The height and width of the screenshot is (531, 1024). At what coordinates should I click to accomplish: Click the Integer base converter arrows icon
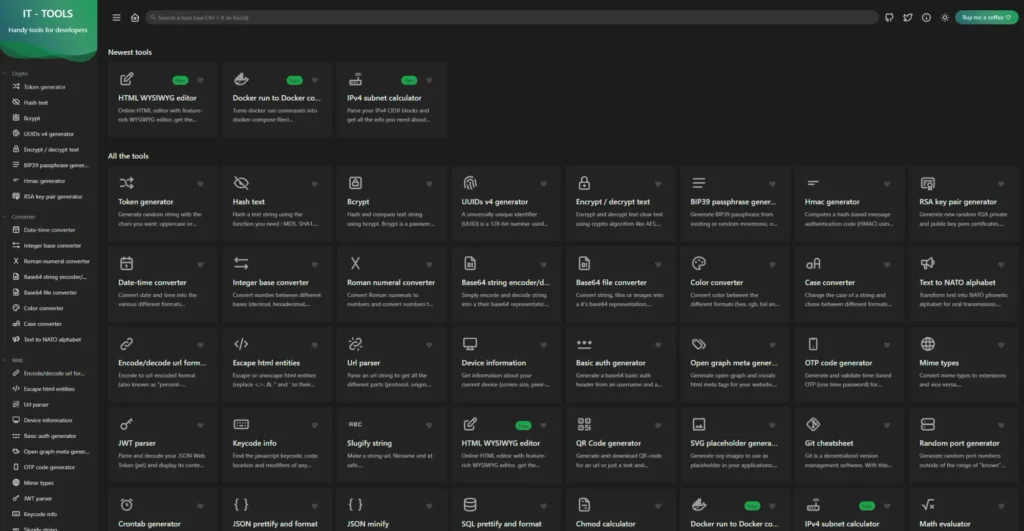point(241,263)
